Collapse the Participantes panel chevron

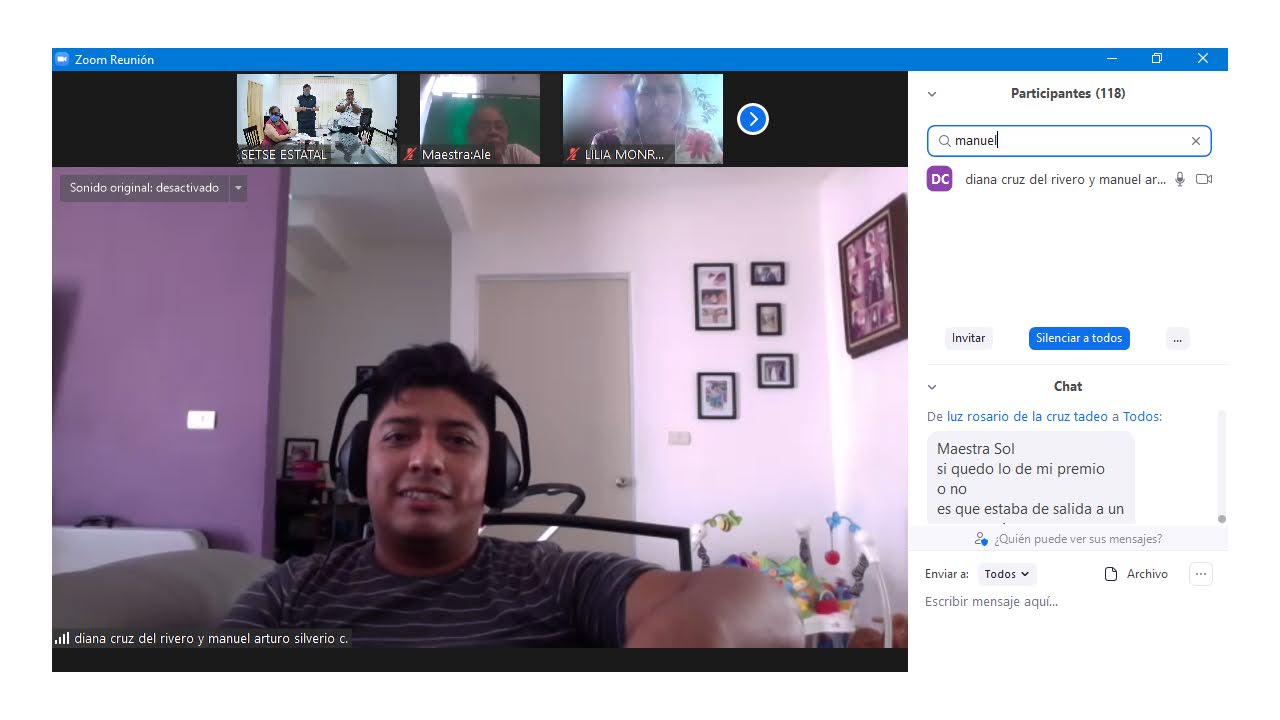pyautogui.click(x=932, y=94)
